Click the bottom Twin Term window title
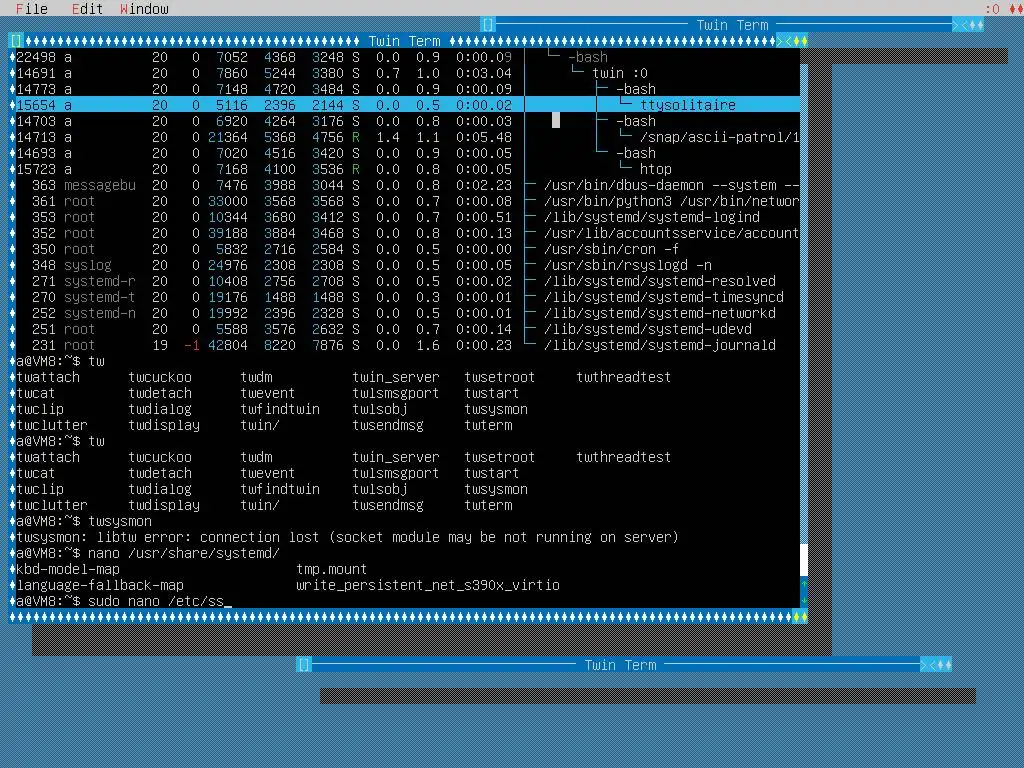 [x=620, y=665]
